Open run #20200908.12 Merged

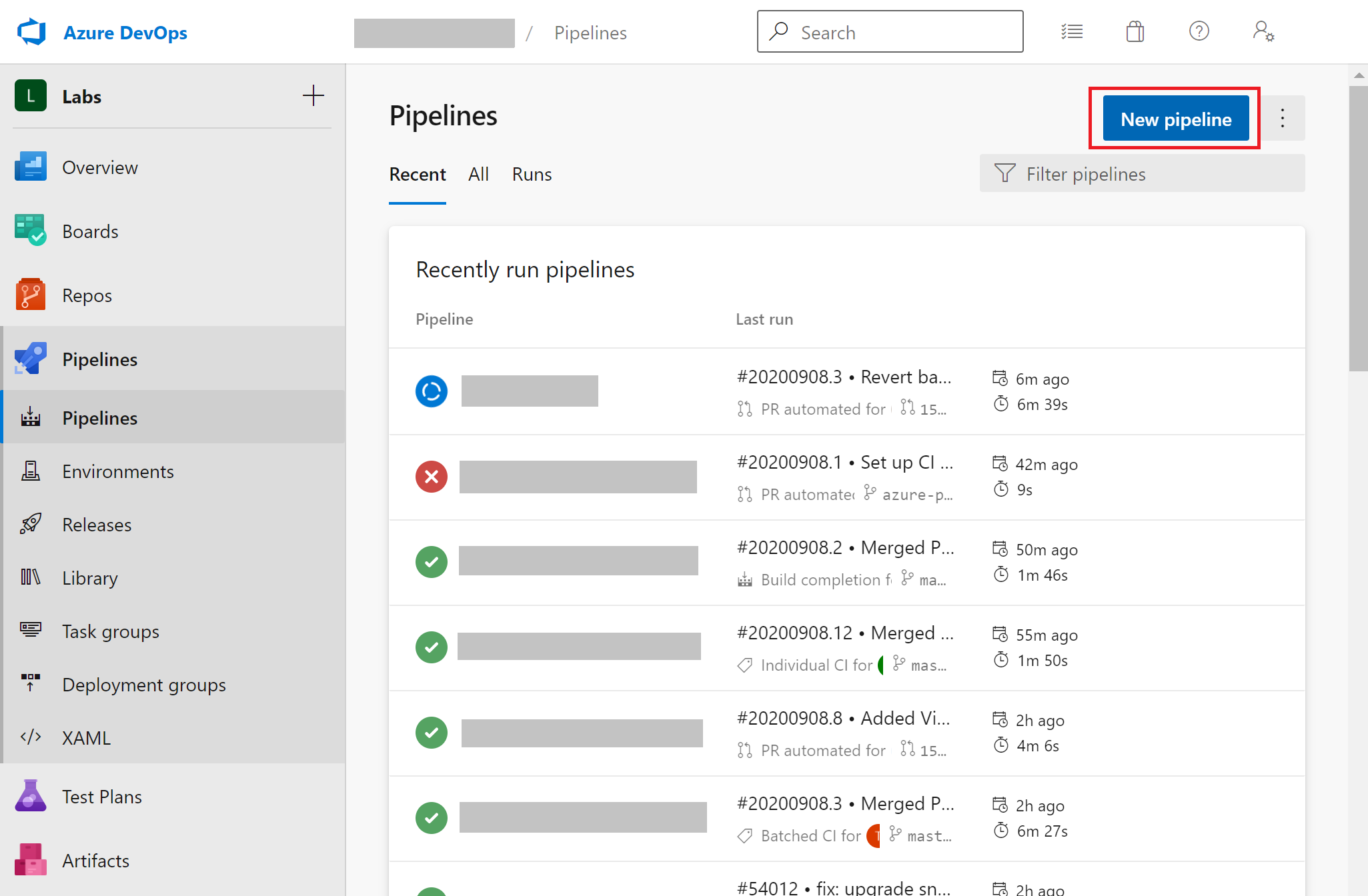tap(845, 633)
